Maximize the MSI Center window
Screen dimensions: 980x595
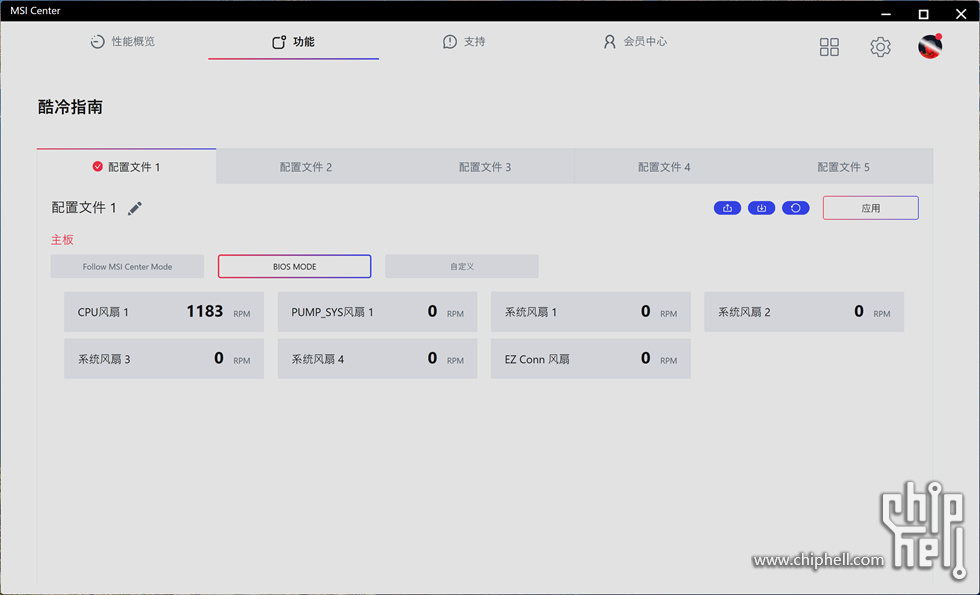pos(923,14)
